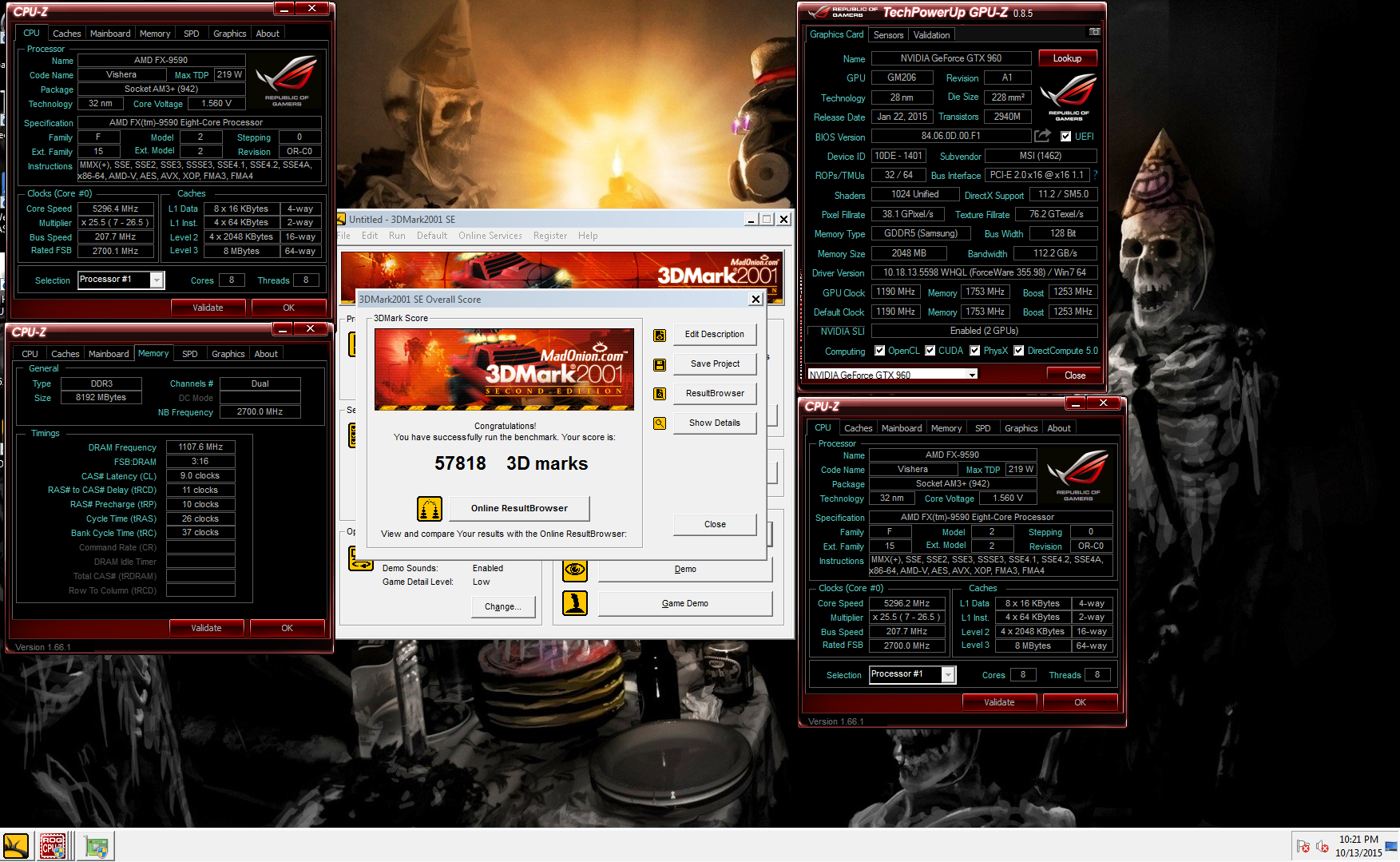Click the 57818 score text
This screenshot has height=862, width=1400.
click(x=460, y=464)
